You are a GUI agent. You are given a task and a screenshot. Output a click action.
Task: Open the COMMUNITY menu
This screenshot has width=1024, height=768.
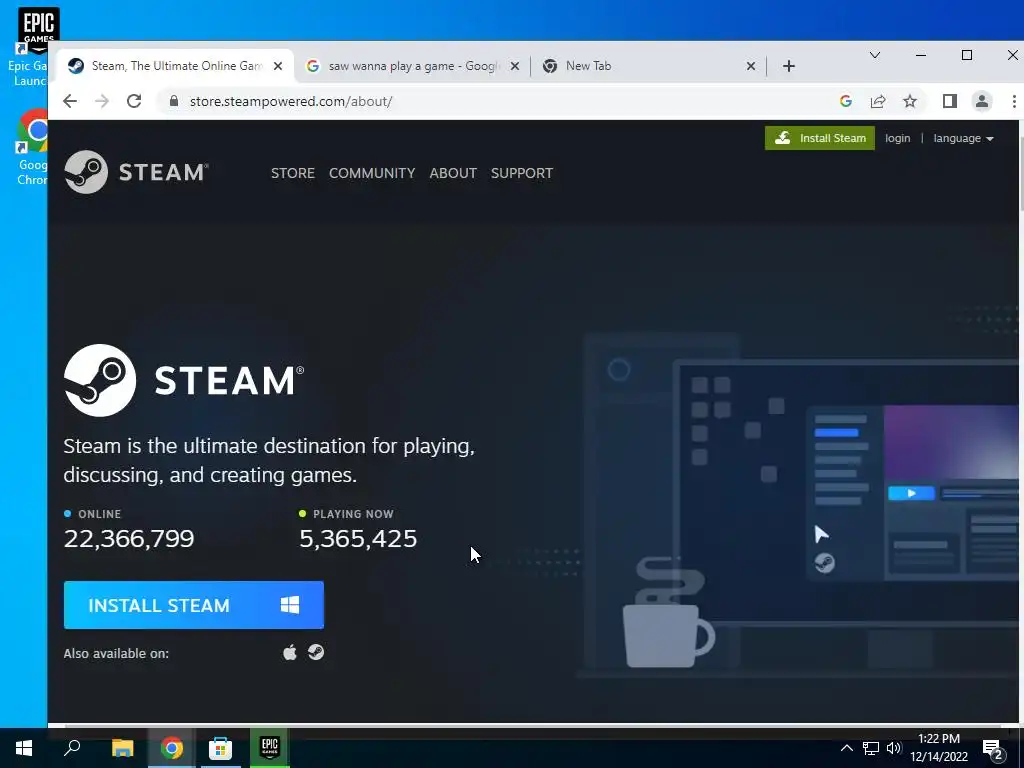click(372, 173)
